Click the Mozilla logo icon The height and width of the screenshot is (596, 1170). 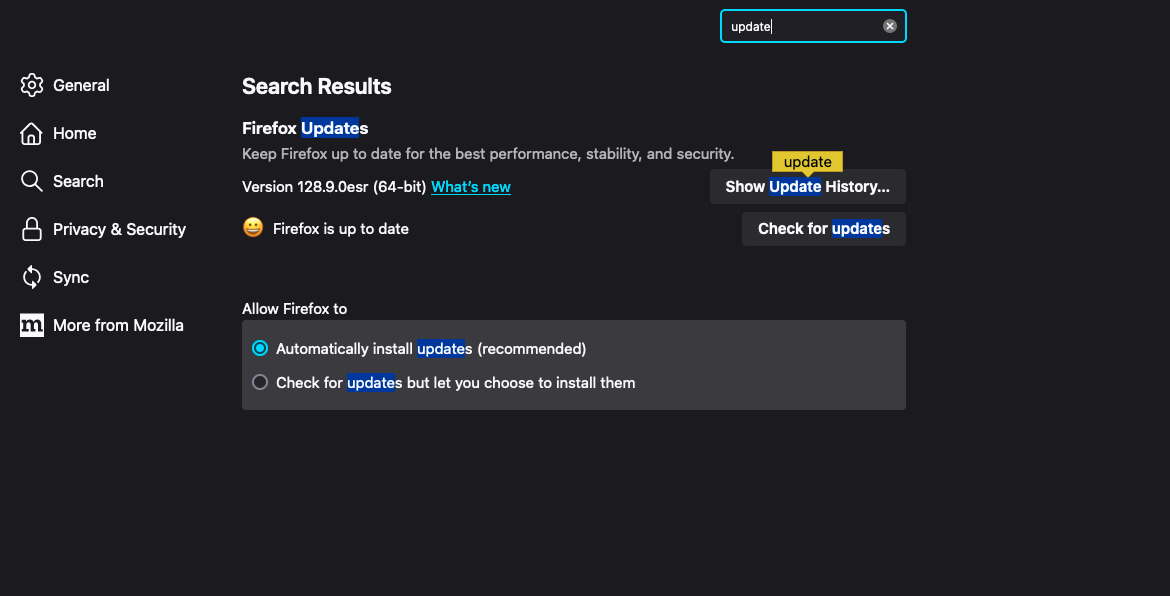(x=31, y=325)
